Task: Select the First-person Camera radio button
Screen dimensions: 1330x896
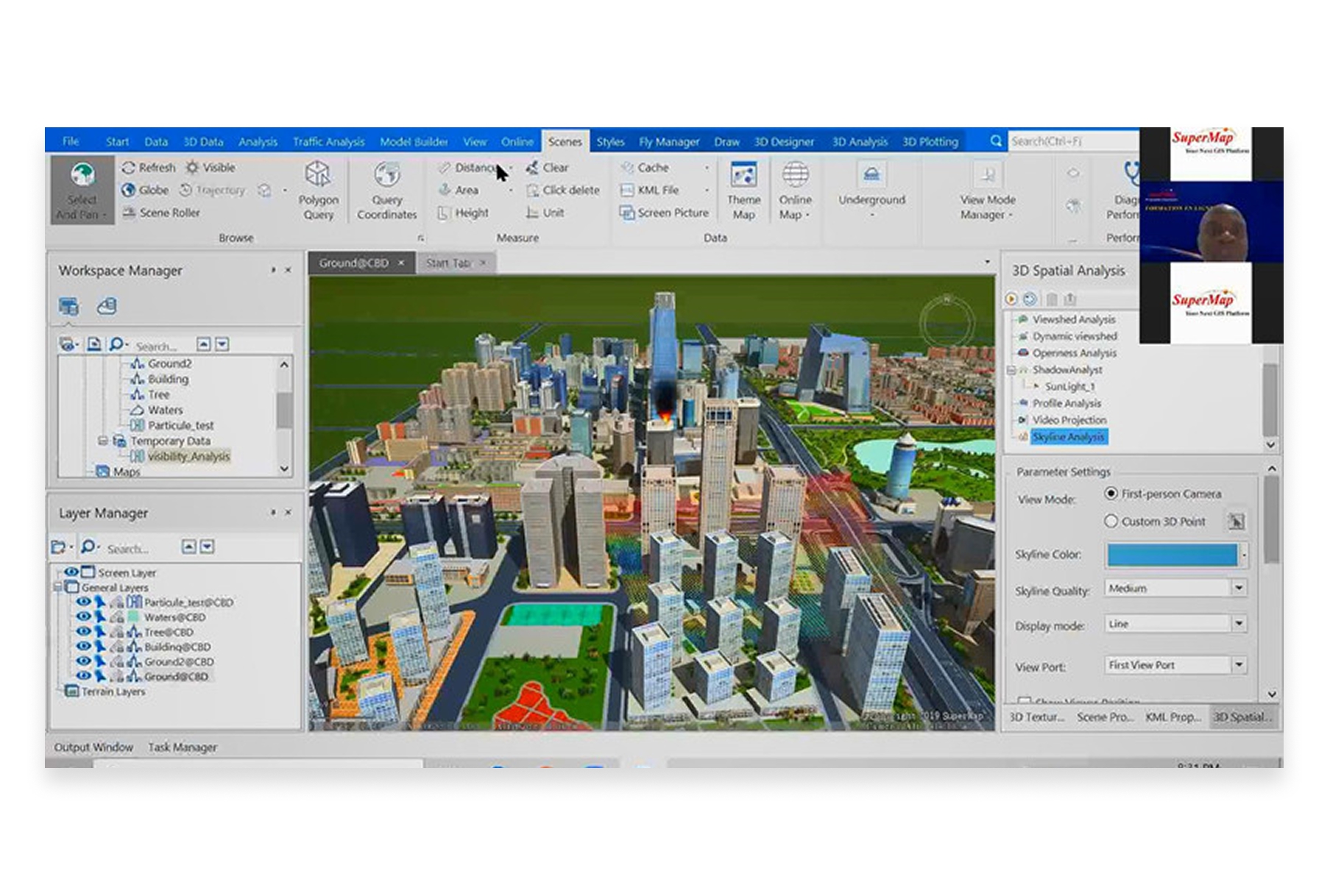Action: [x=1111, y=494]
